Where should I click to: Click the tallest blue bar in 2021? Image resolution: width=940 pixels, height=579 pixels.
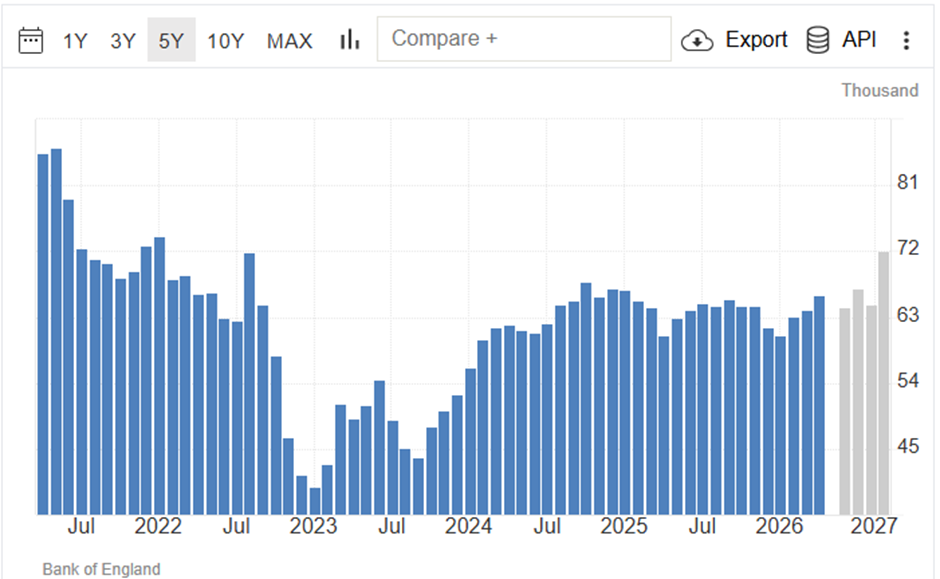click(x=56, y=331)
